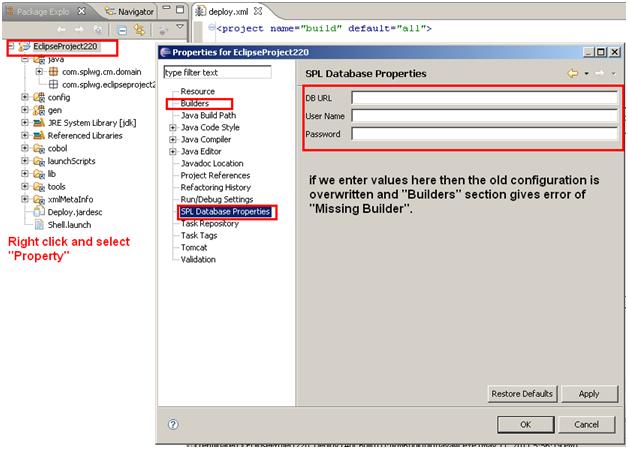Expand the com.splwg.cm.domain package
The width and height of the screenshot is (628, 449).
point(39,72)
